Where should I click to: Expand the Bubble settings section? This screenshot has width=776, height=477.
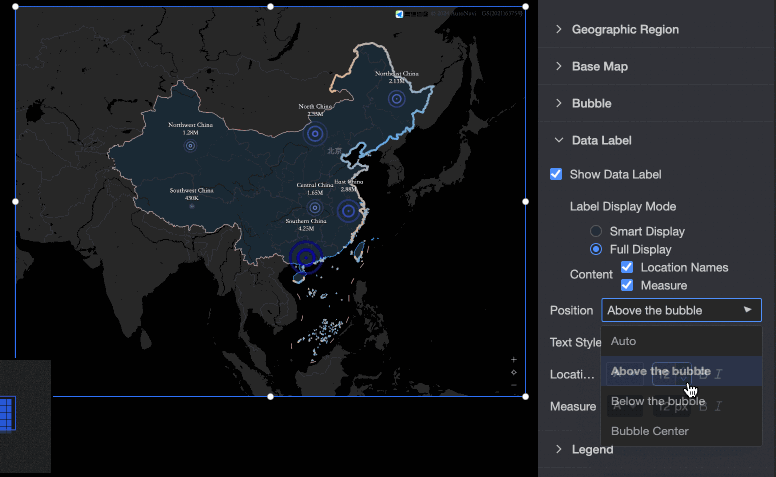pos(591,103)
